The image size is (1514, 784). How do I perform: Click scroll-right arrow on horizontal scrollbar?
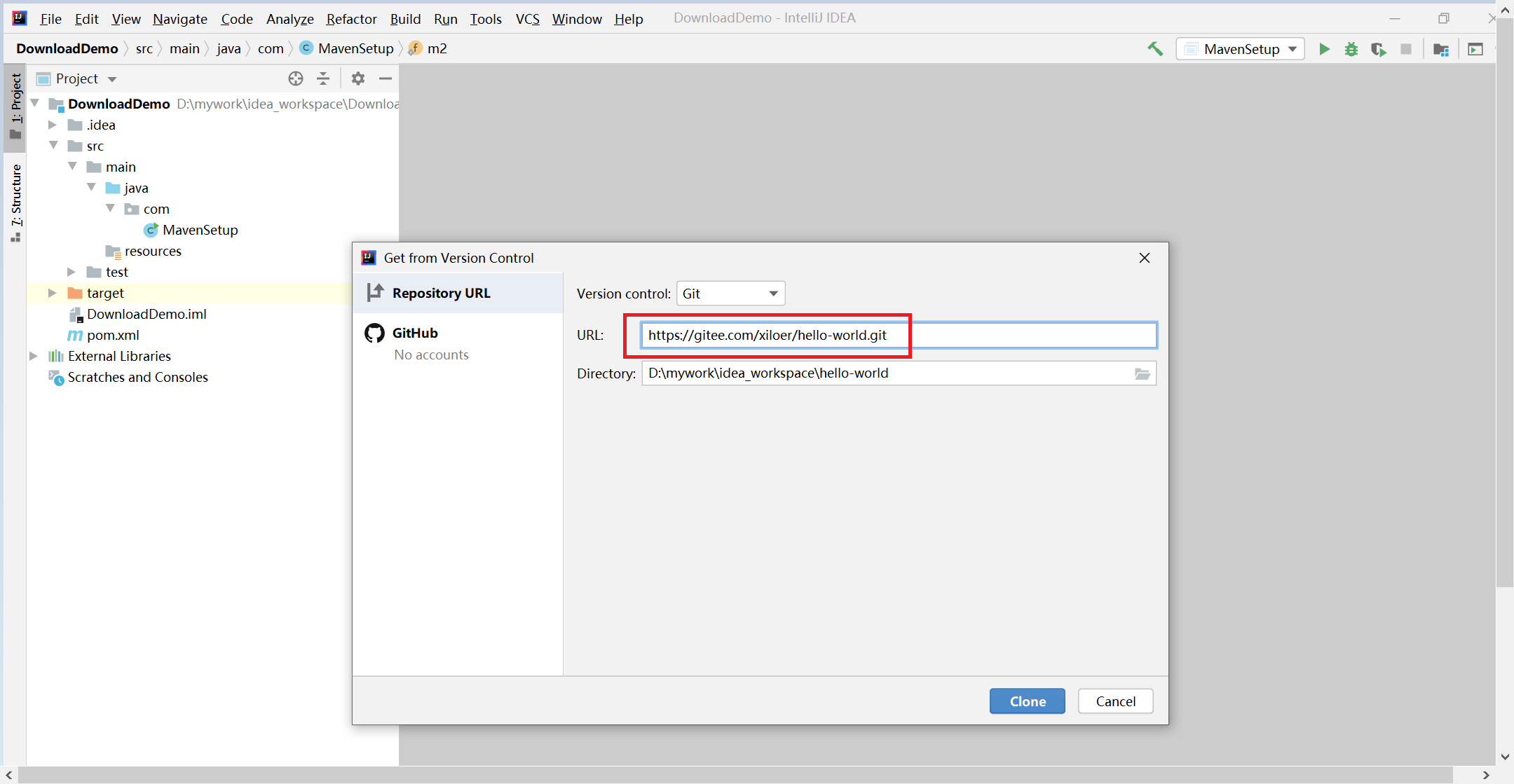[1485, 775]
